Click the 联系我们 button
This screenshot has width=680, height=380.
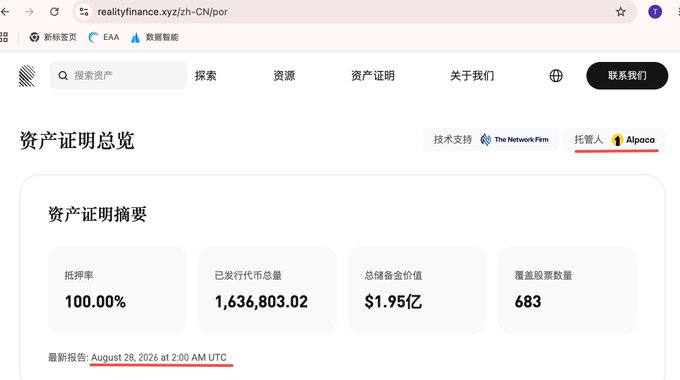pos(627,75)
